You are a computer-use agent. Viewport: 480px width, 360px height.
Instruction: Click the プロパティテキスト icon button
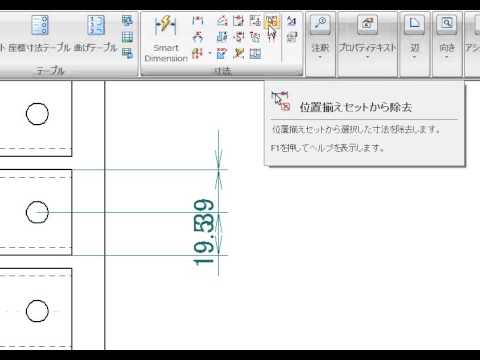click(x=367, y=24)
